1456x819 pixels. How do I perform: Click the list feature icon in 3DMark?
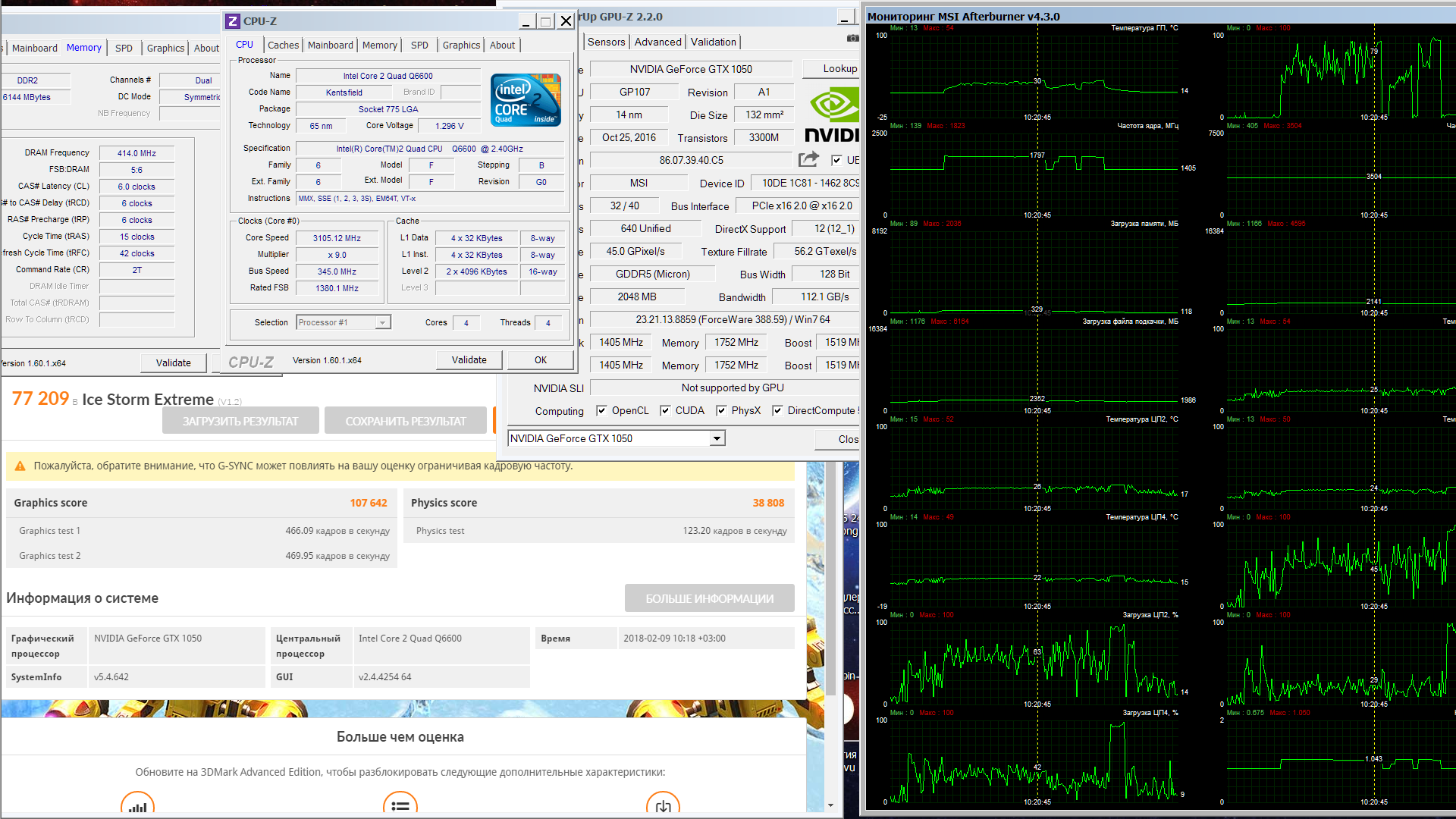coord(400,805)
